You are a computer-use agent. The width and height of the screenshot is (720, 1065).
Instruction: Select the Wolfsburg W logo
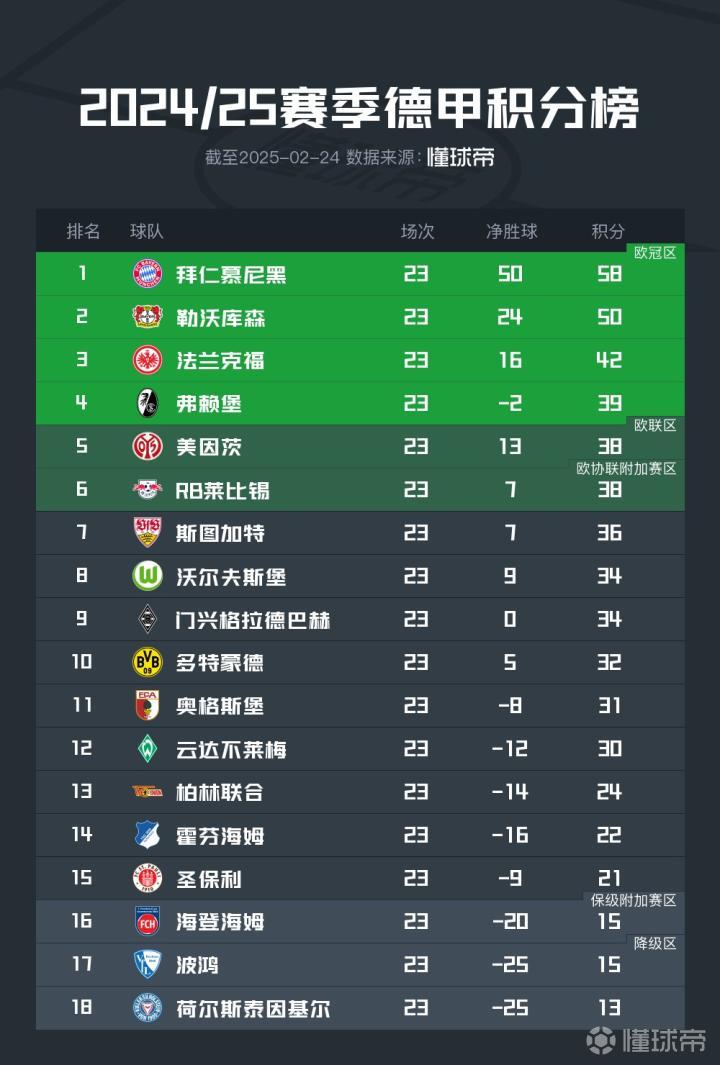pyautogui.click(x=147, y=576)
